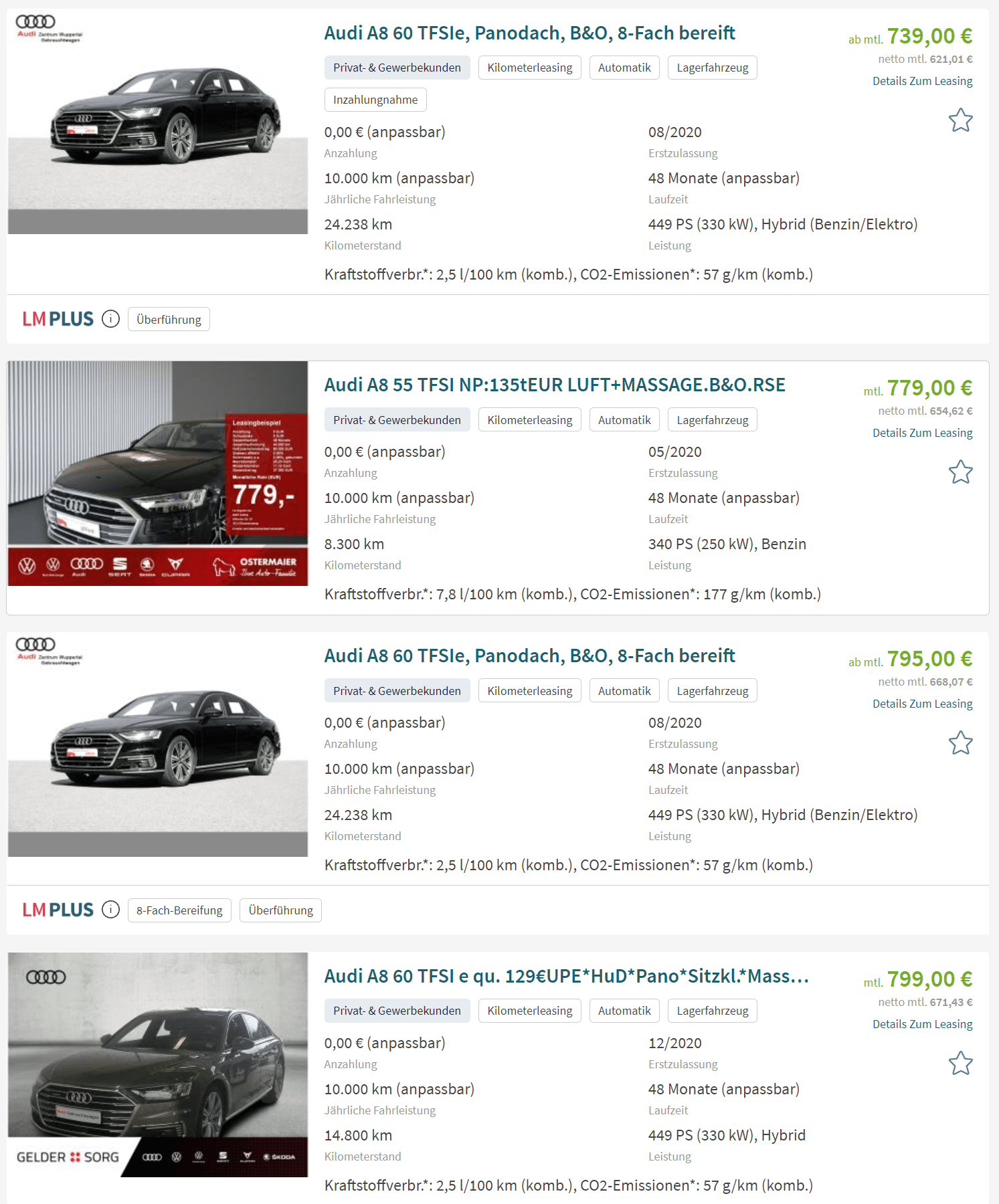Click Kilometerleasing tag in 739,00 € listing
999x1204 pixels.
tap(529, 68)
